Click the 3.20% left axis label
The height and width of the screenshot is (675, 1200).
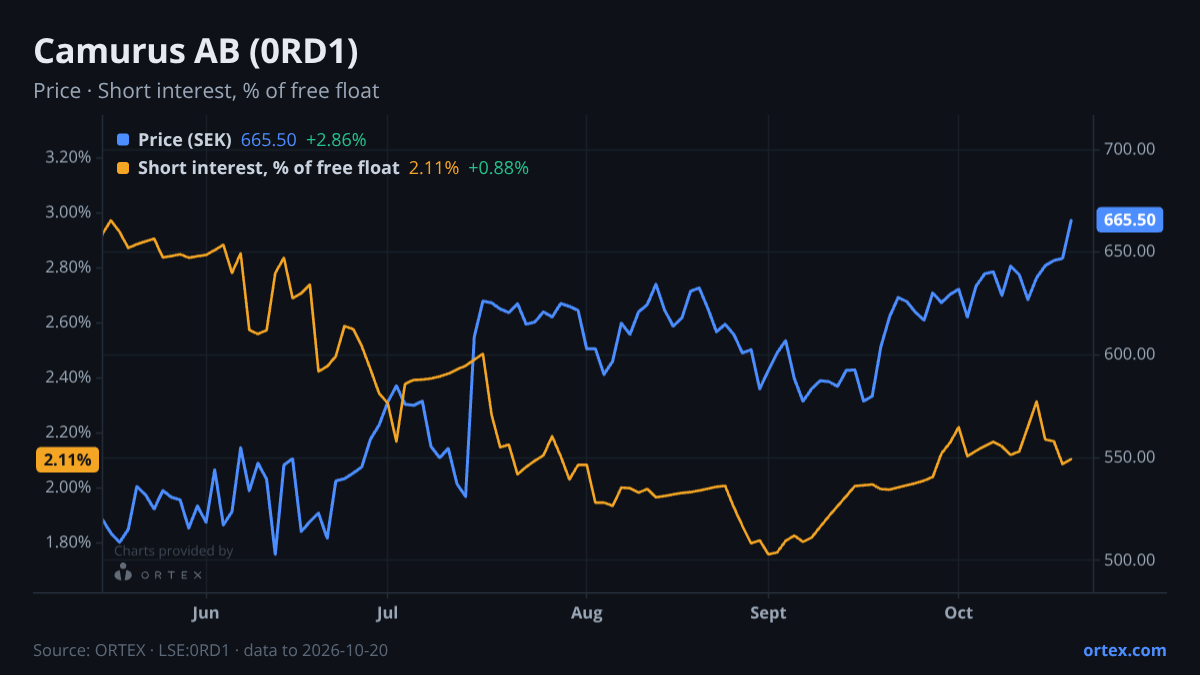click(69, 157)
